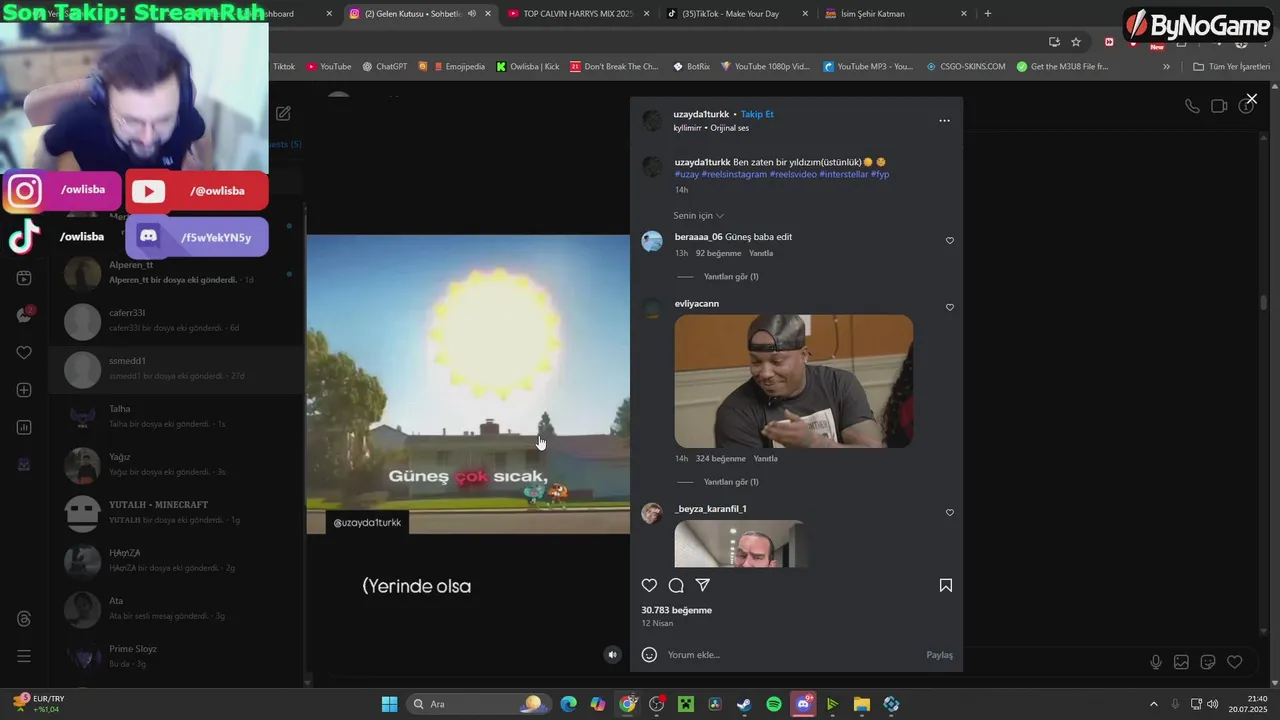The width and height of the screenshot is (1280, 720).
Task: Open the ChatGPT bookmark
Action: [x=385, y=67]
